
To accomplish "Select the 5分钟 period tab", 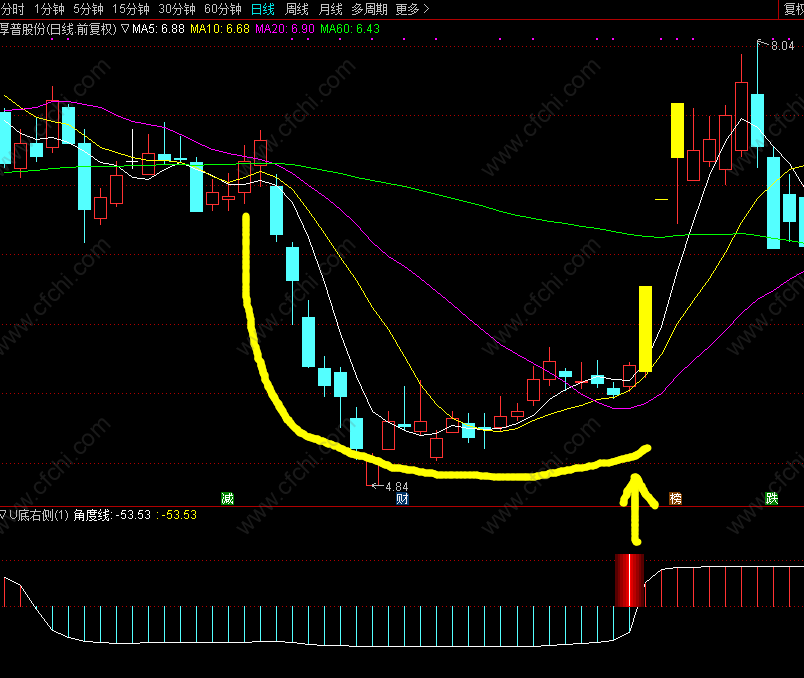I will (88, 9).
